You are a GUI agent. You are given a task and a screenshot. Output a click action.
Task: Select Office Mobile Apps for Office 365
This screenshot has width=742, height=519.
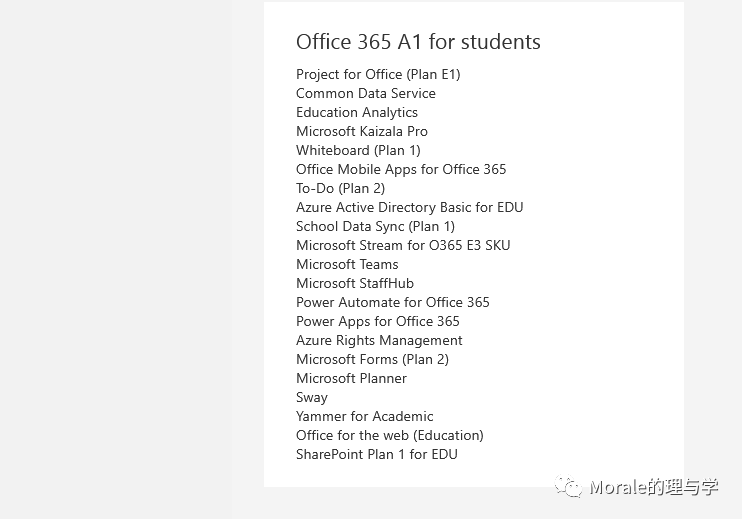tap(401, 169)
